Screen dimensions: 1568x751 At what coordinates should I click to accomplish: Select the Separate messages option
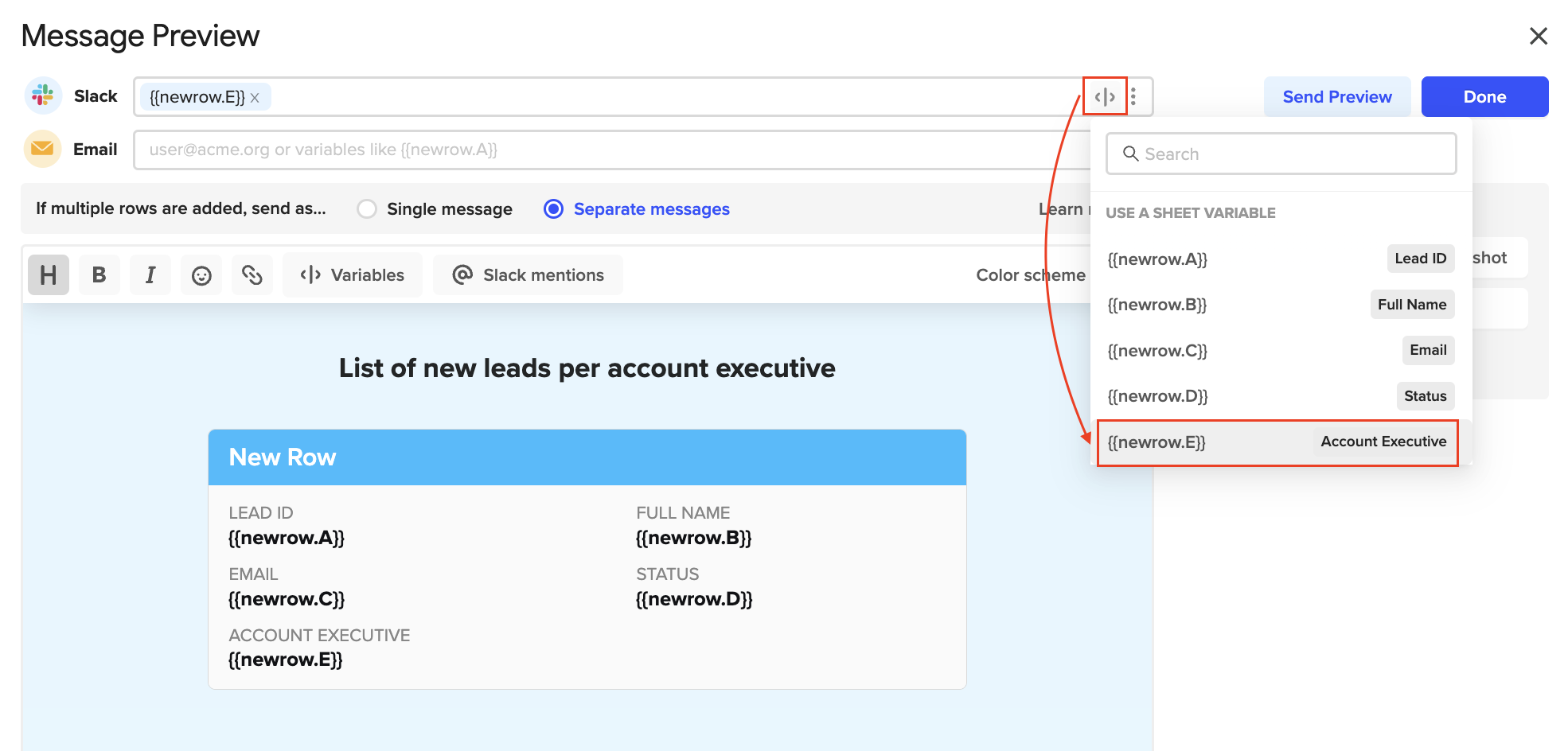coord(637,209)
